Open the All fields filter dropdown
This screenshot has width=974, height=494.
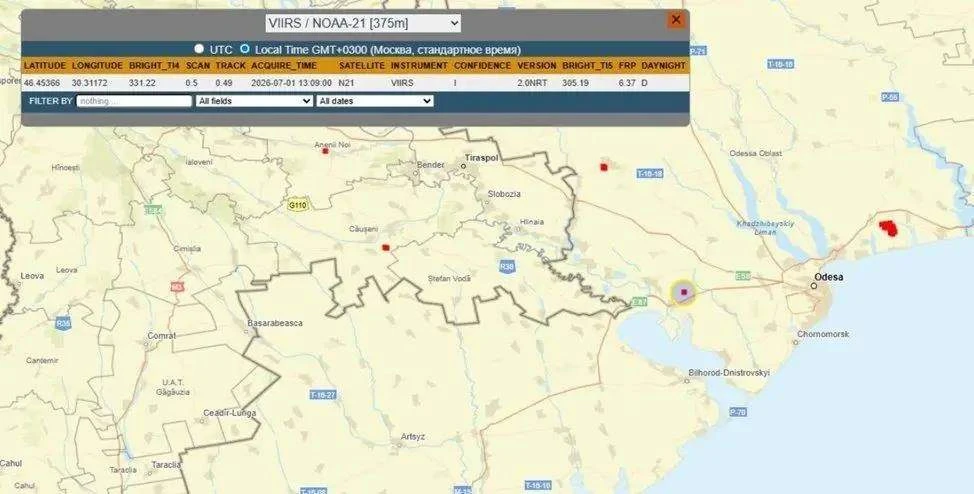[x=254, y=101]
